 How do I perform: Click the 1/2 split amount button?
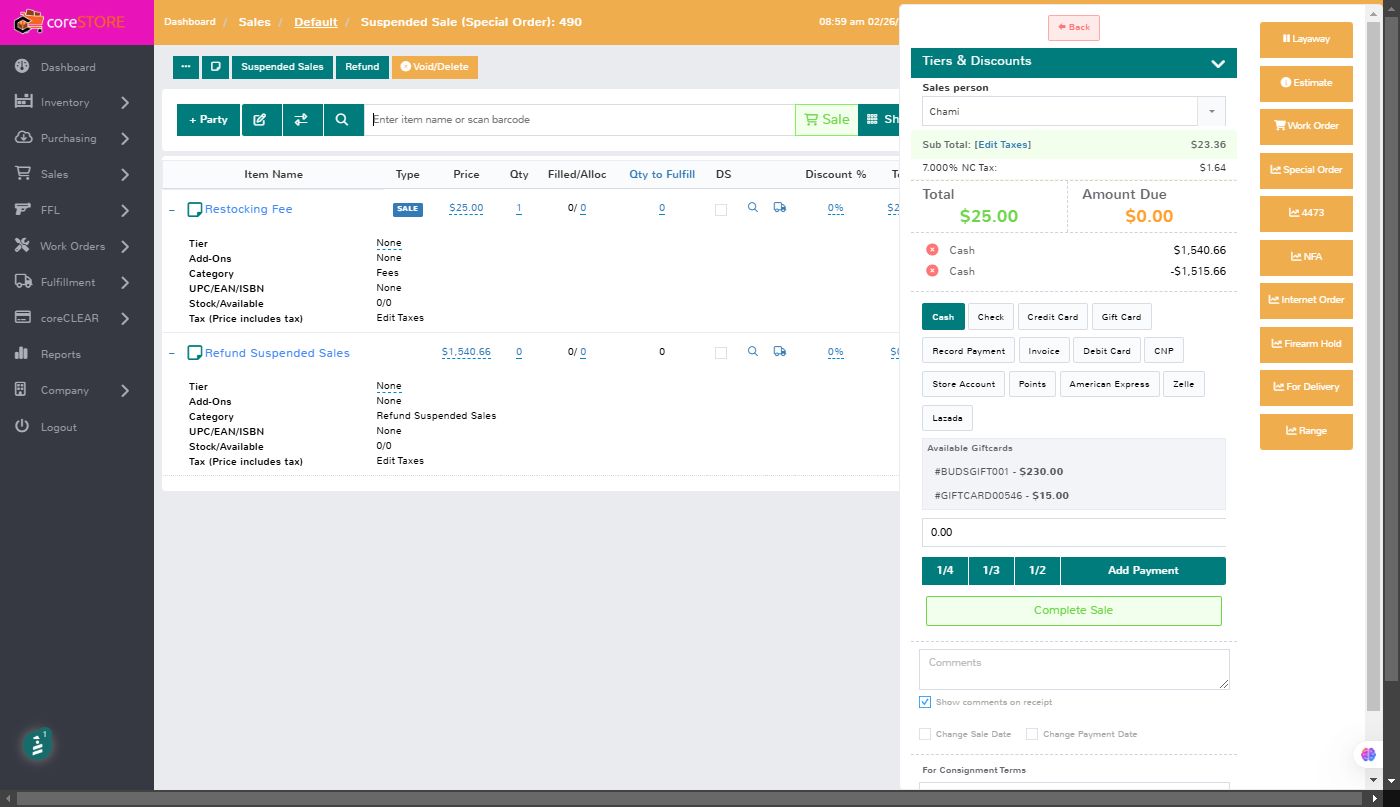1038,570
